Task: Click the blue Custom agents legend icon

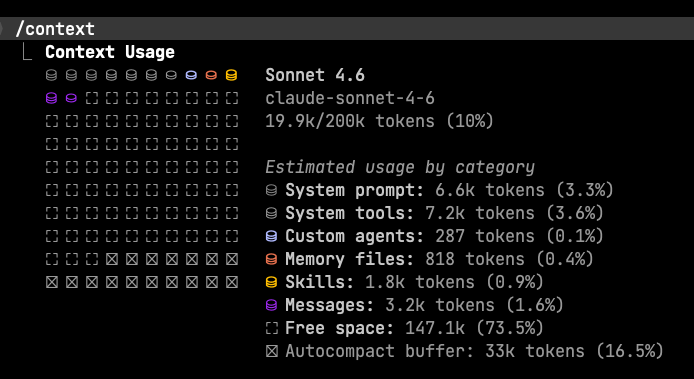Action: click(x=271, y=236)
